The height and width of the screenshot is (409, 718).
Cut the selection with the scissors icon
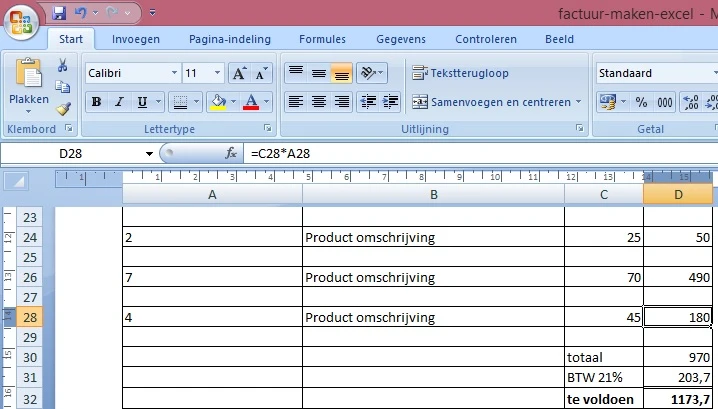point(63,65)
